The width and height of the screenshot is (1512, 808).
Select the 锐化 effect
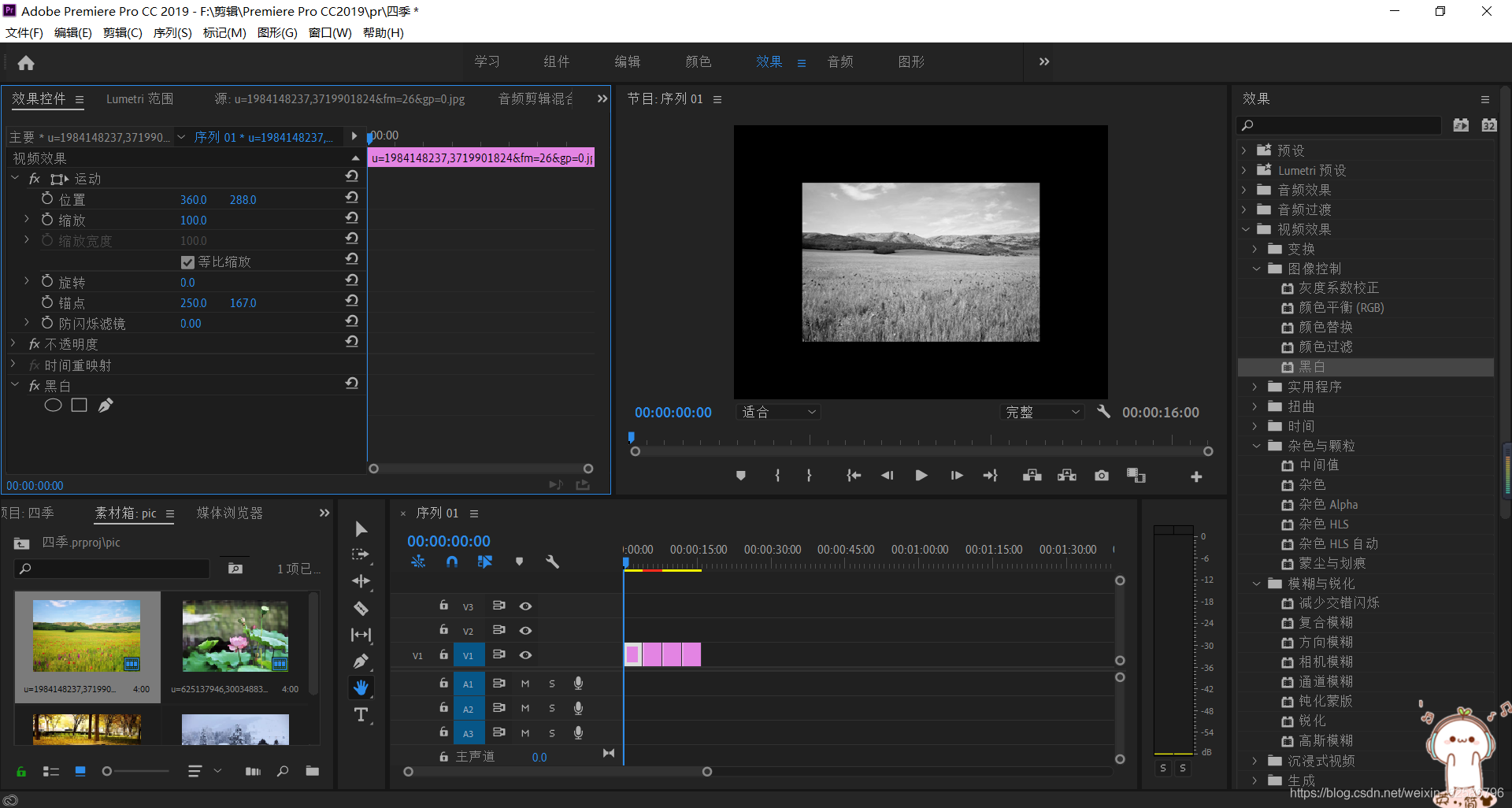[x=1312, y=721]
